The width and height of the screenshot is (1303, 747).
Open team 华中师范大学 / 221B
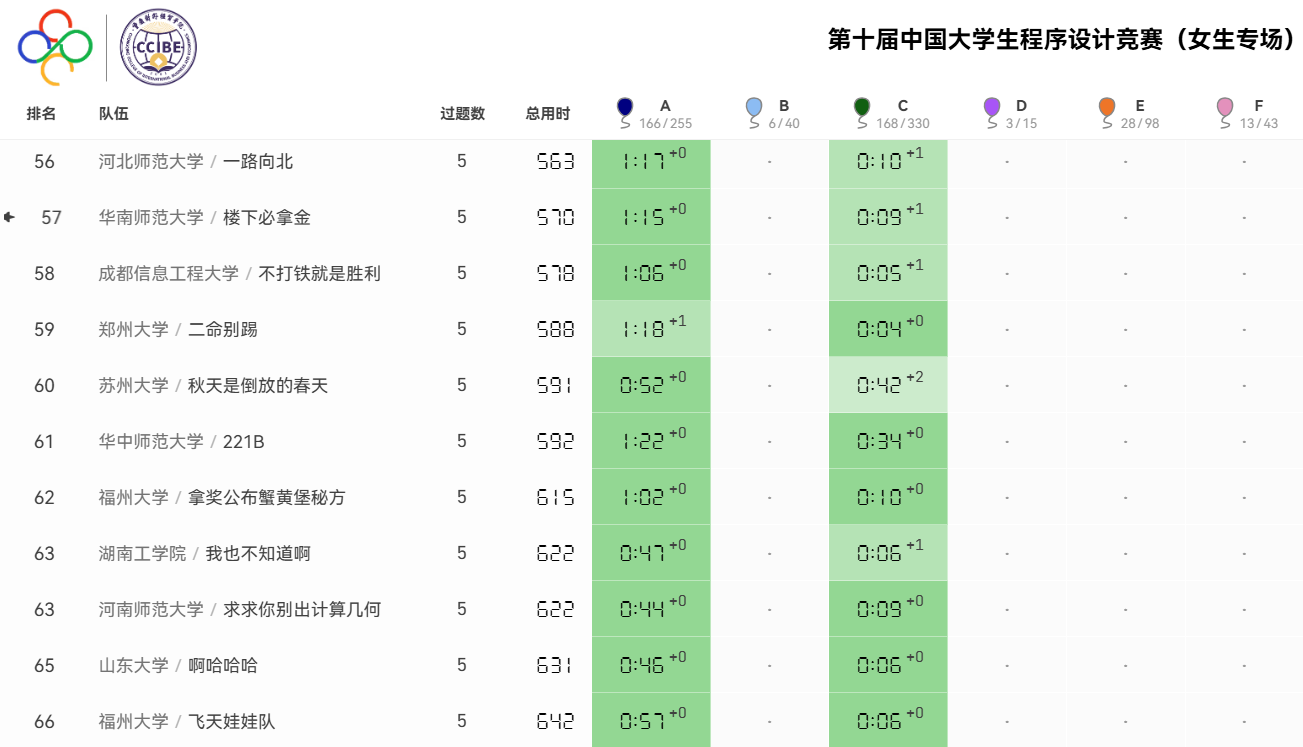click(x=181, y=441)
